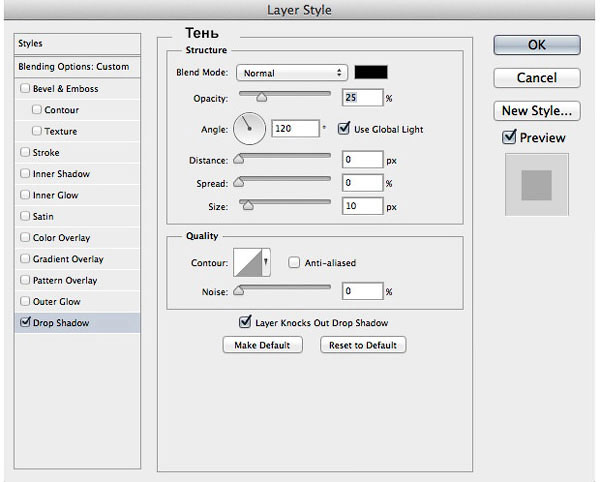Viewport: 600px width, 482px height.
Task: Click the Size slider handle
Action: click(x=248, y=205)
